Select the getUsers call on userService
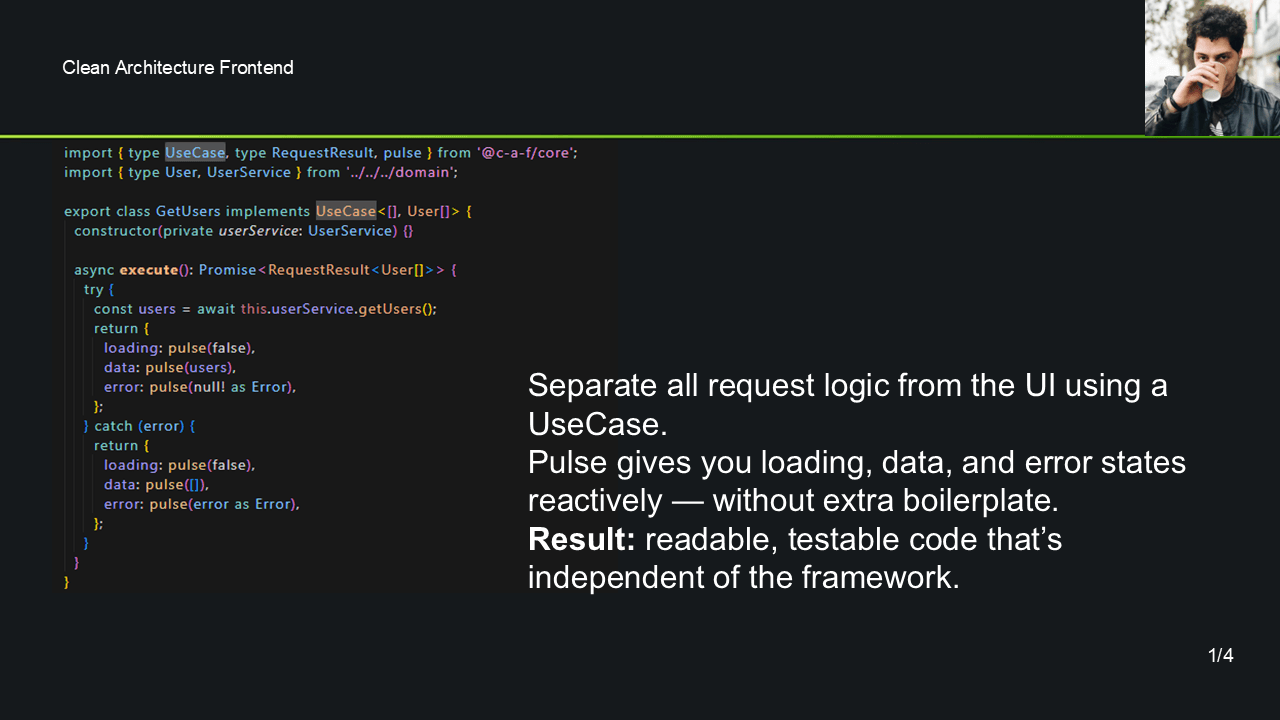 [390, 308]
